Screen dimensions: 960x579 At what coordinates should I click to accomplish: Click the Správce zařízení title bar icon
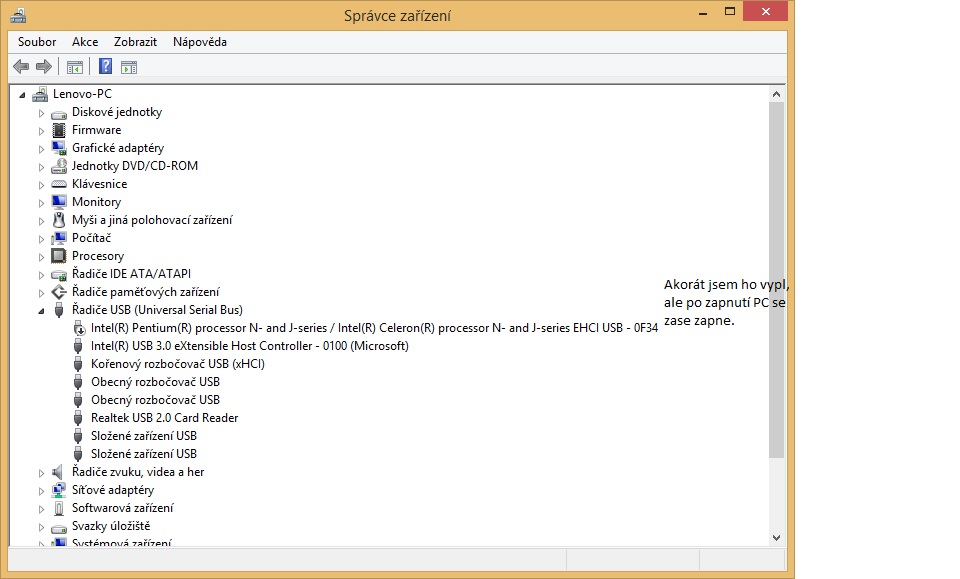[18, 15]
